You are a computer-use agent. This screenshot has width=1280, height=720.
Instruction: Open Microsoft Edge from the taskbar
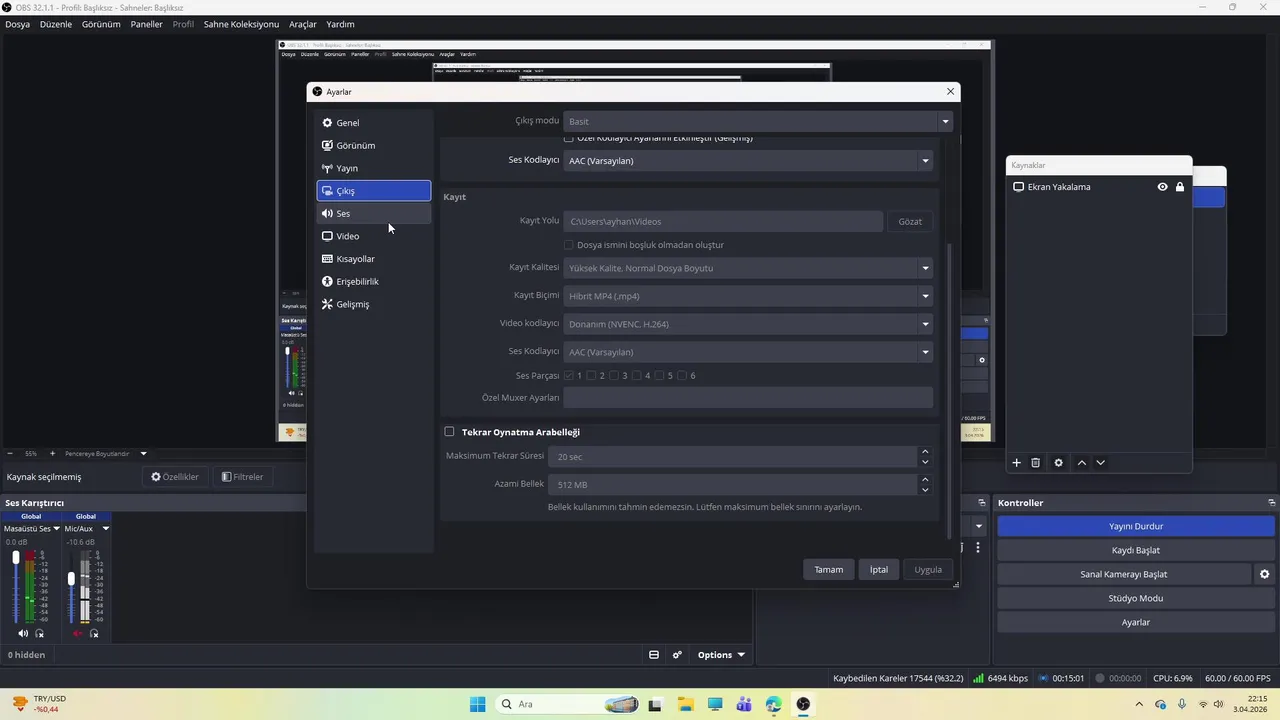click(773, 704)
